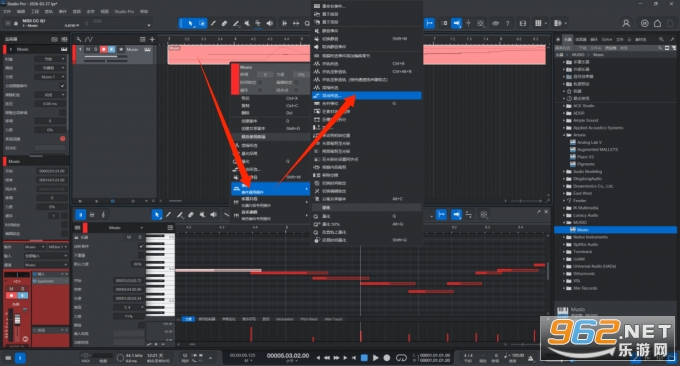This screenshot has width=680, height=366.
Task: Choose the highlighted blue context menu entry
Action: click(x=366, y=95)
